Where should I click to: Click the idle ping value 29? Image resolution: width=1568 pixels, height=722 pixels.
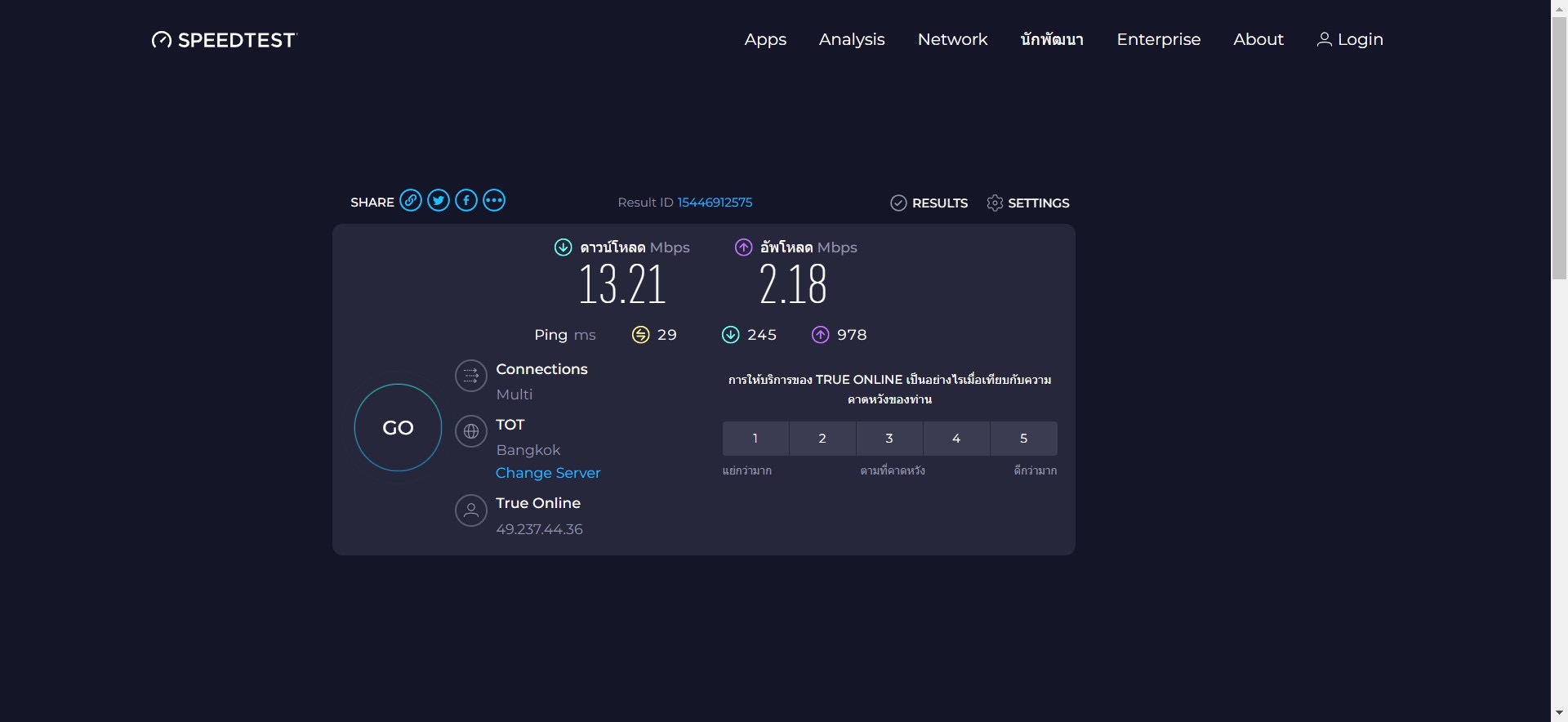[667, 335]
